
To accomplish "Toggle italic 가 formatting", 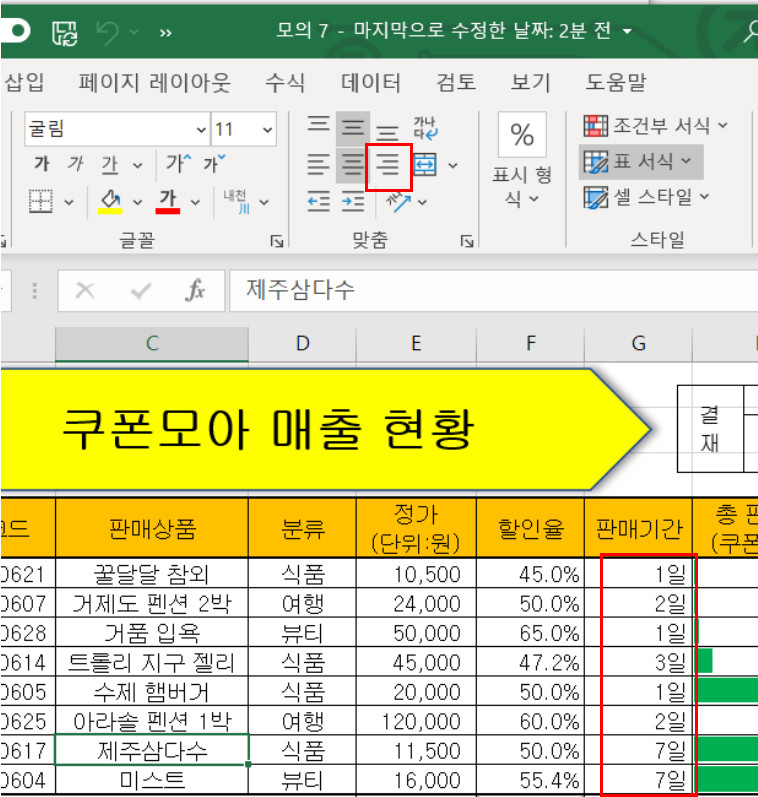I will point(75,164).
